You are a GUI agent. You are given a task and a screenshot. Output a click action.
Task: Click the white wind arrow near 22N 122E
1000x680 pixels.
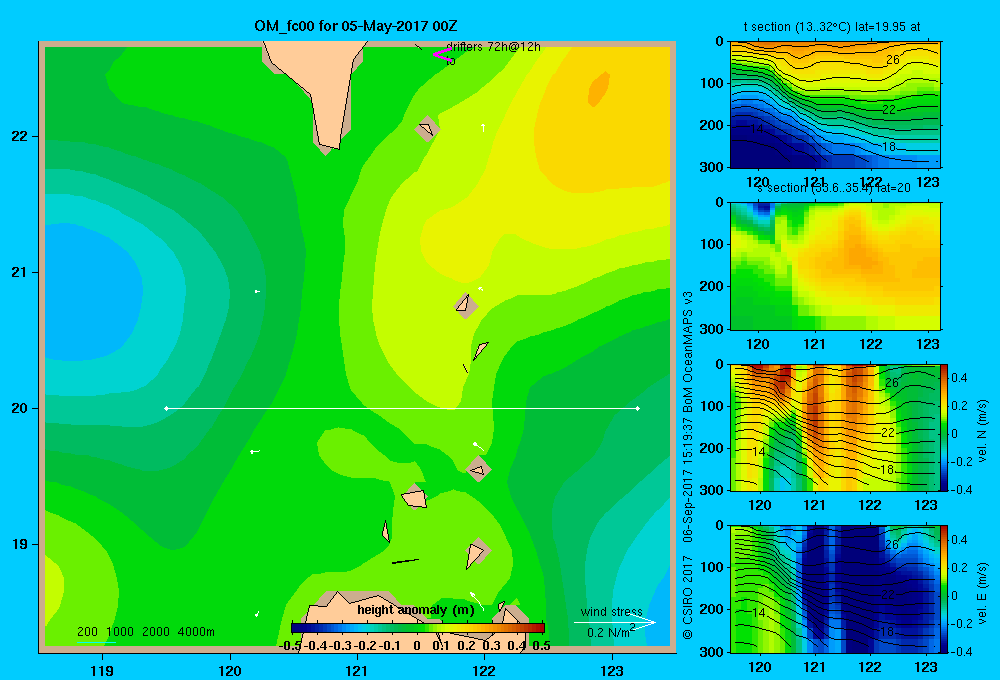(483, 128)
